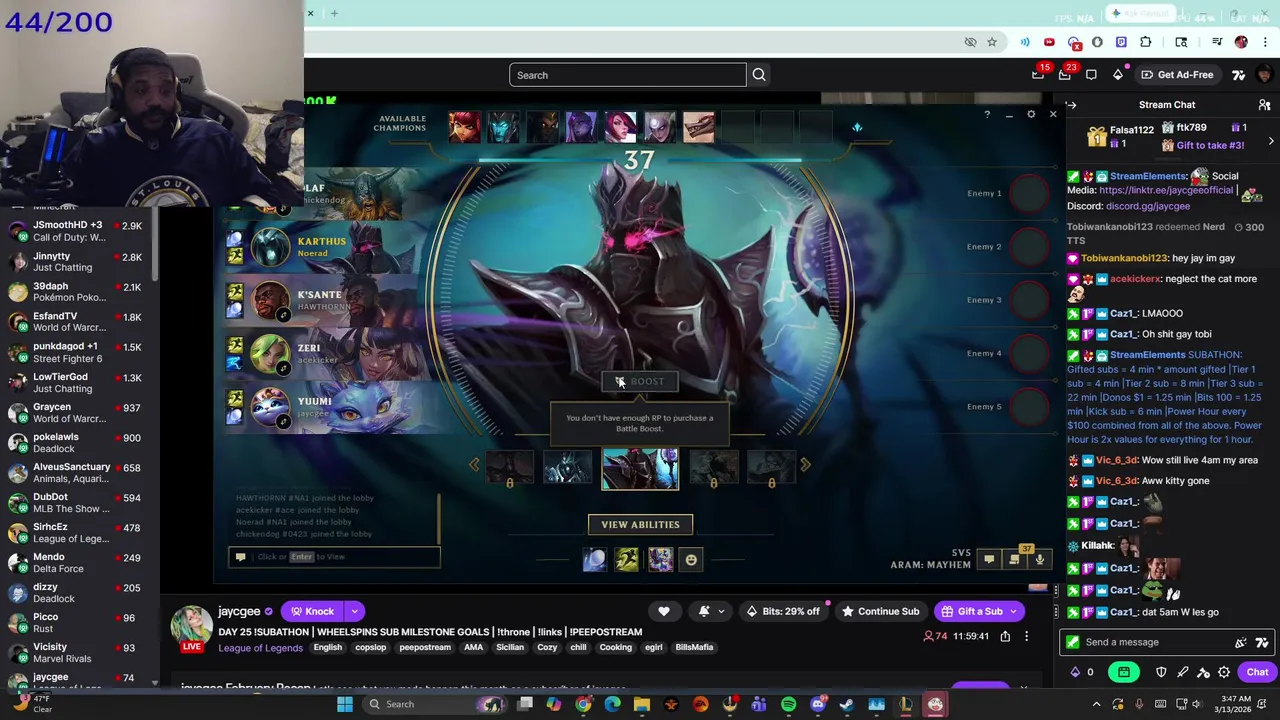Click the AMA stream tag
The image size is (1280, 720).
(x=473, y=648)
